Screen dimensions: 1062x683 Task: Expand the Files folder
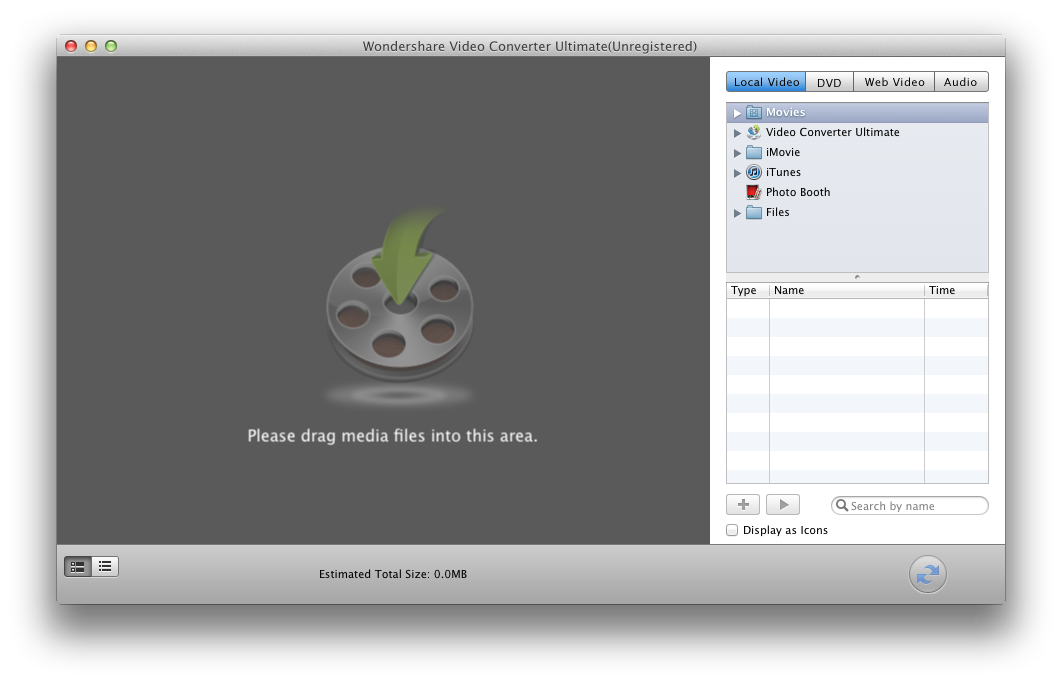738,213
